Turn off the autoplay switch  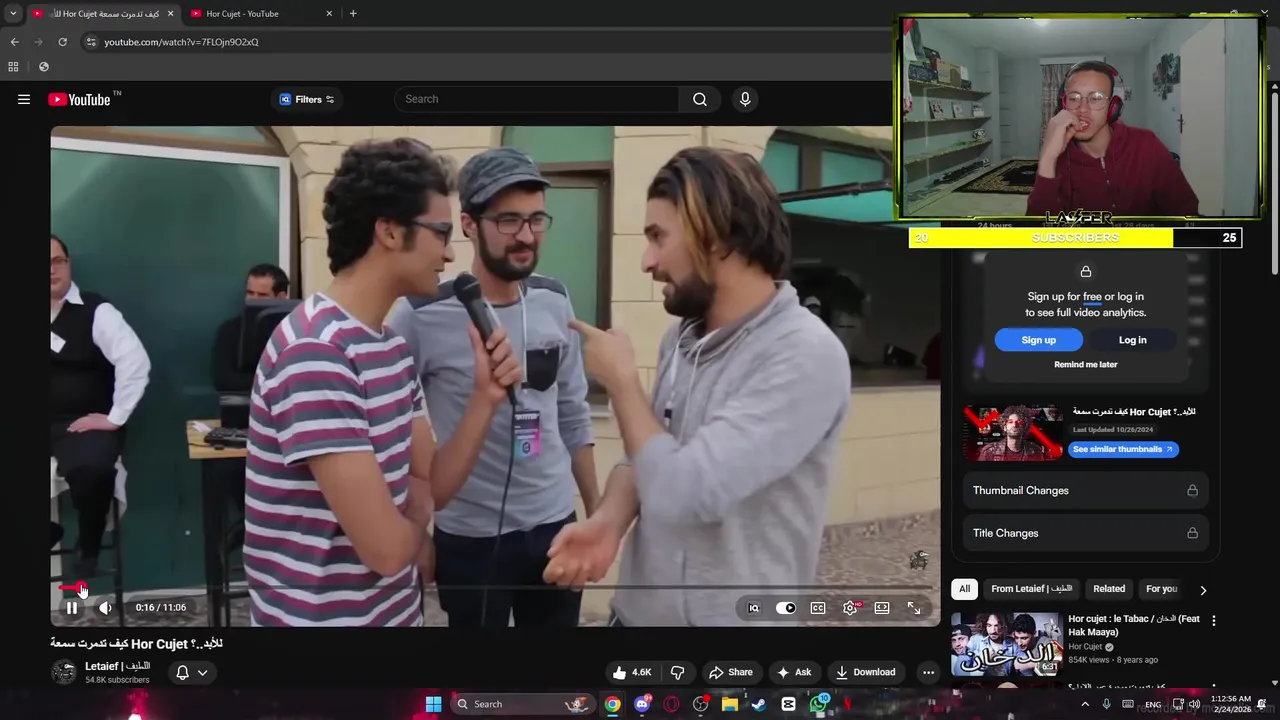[x=786, y=608]
